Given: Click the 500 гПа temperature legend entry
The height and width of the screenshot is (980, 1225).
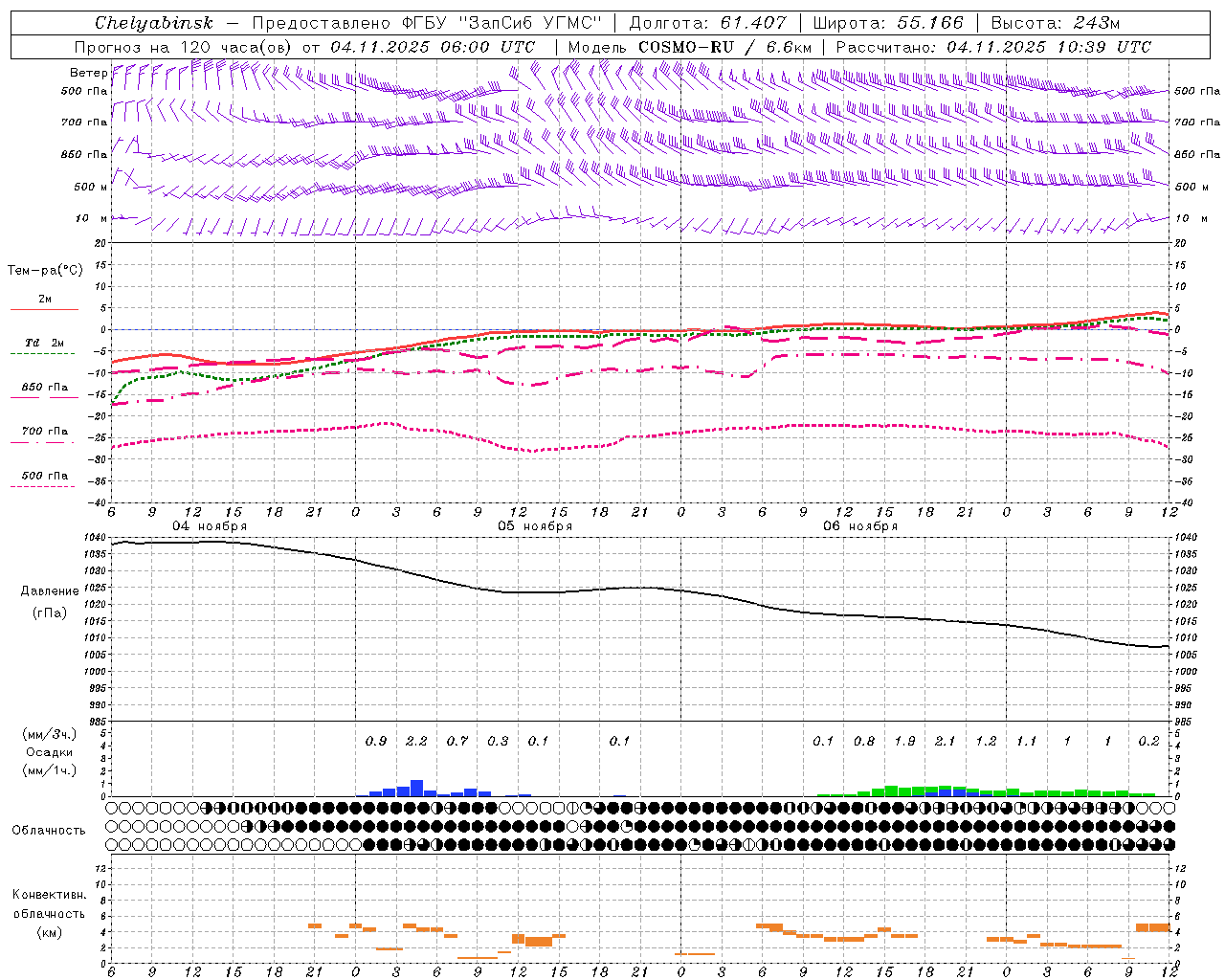Looking at the screenshot, I should (45, 476).
